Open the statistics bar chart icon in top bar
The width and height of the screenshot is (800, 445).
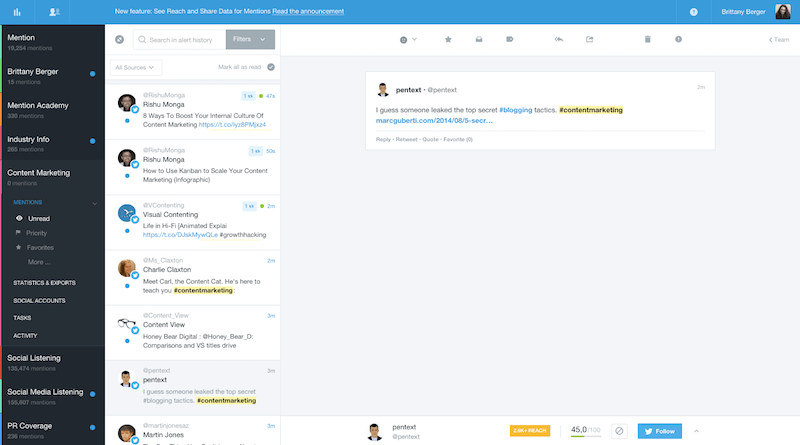pos(17,11)
